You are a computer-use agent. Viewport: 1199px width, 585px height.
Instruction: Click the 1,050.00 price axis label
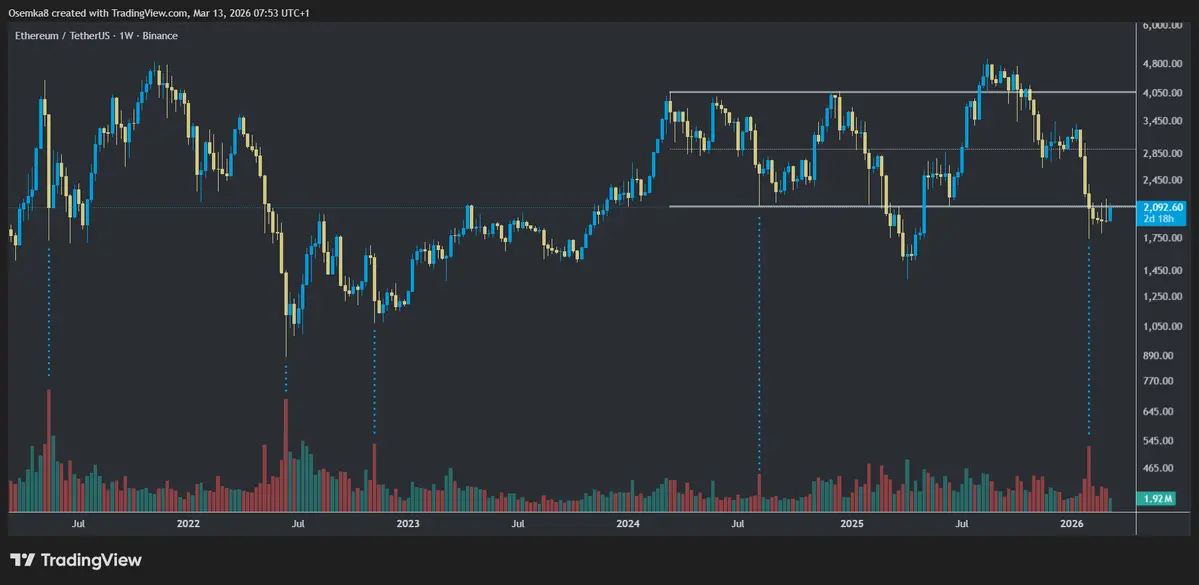[x=1163, y=326]
